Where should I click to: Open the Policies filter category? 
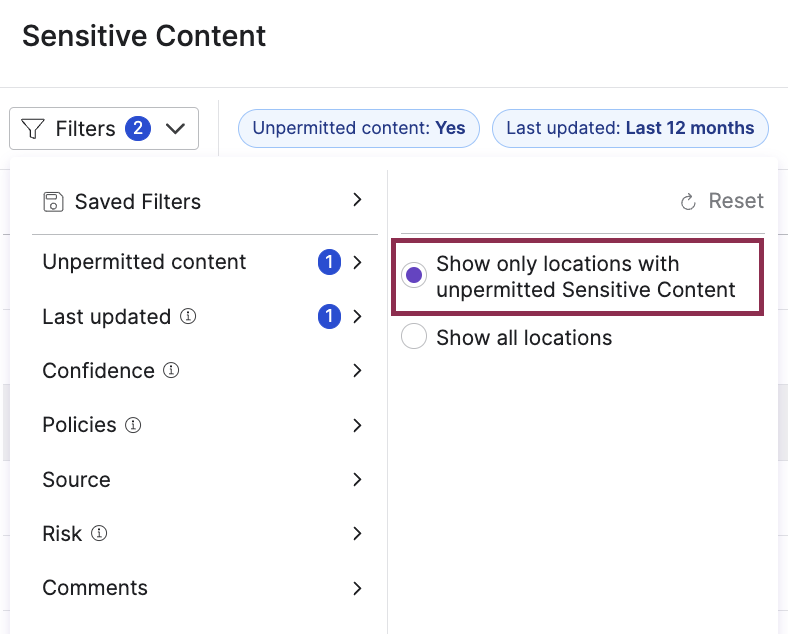click(205, 425)
